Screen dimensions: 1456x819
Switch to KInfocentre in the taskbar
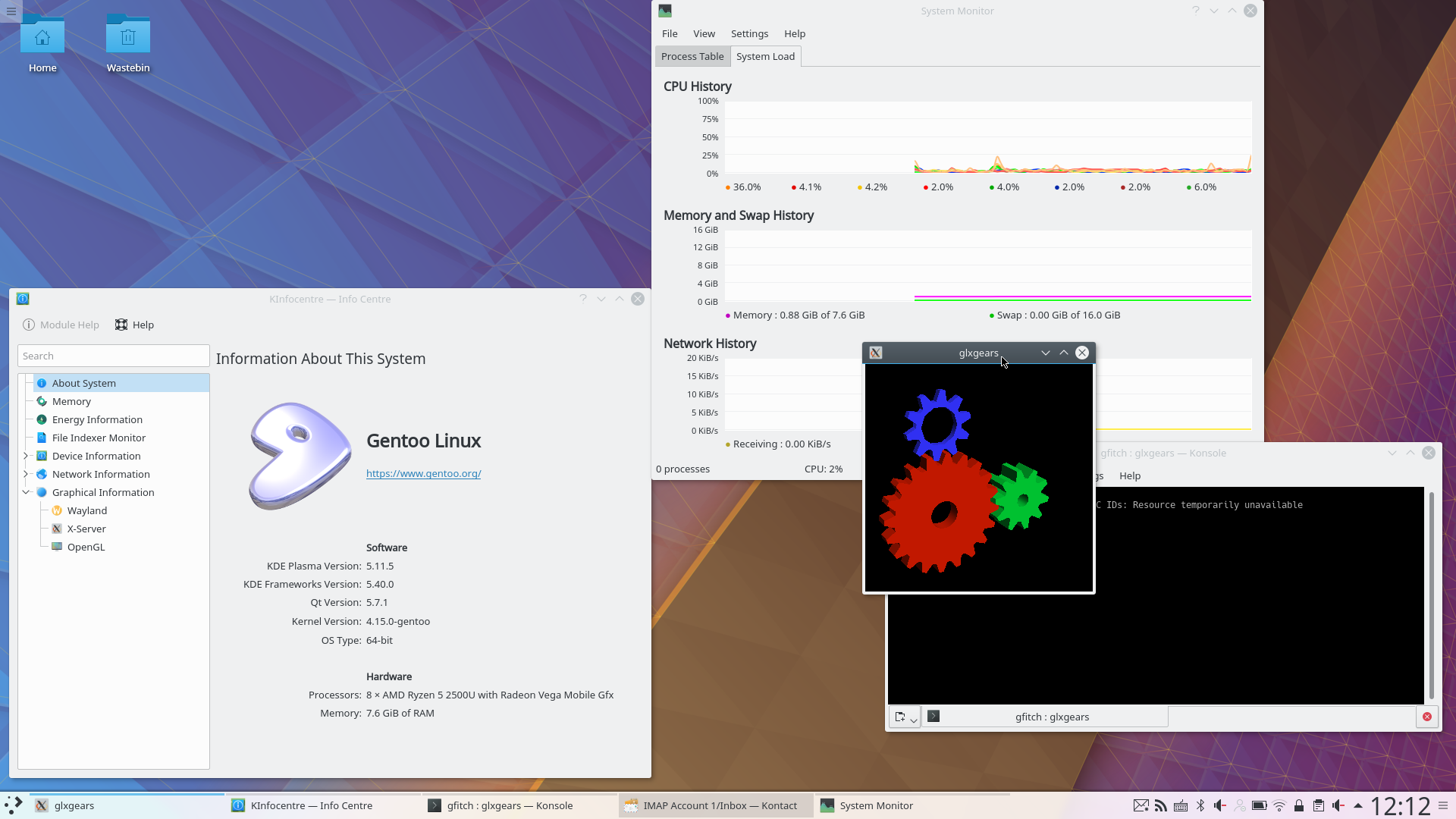[323, 805]
